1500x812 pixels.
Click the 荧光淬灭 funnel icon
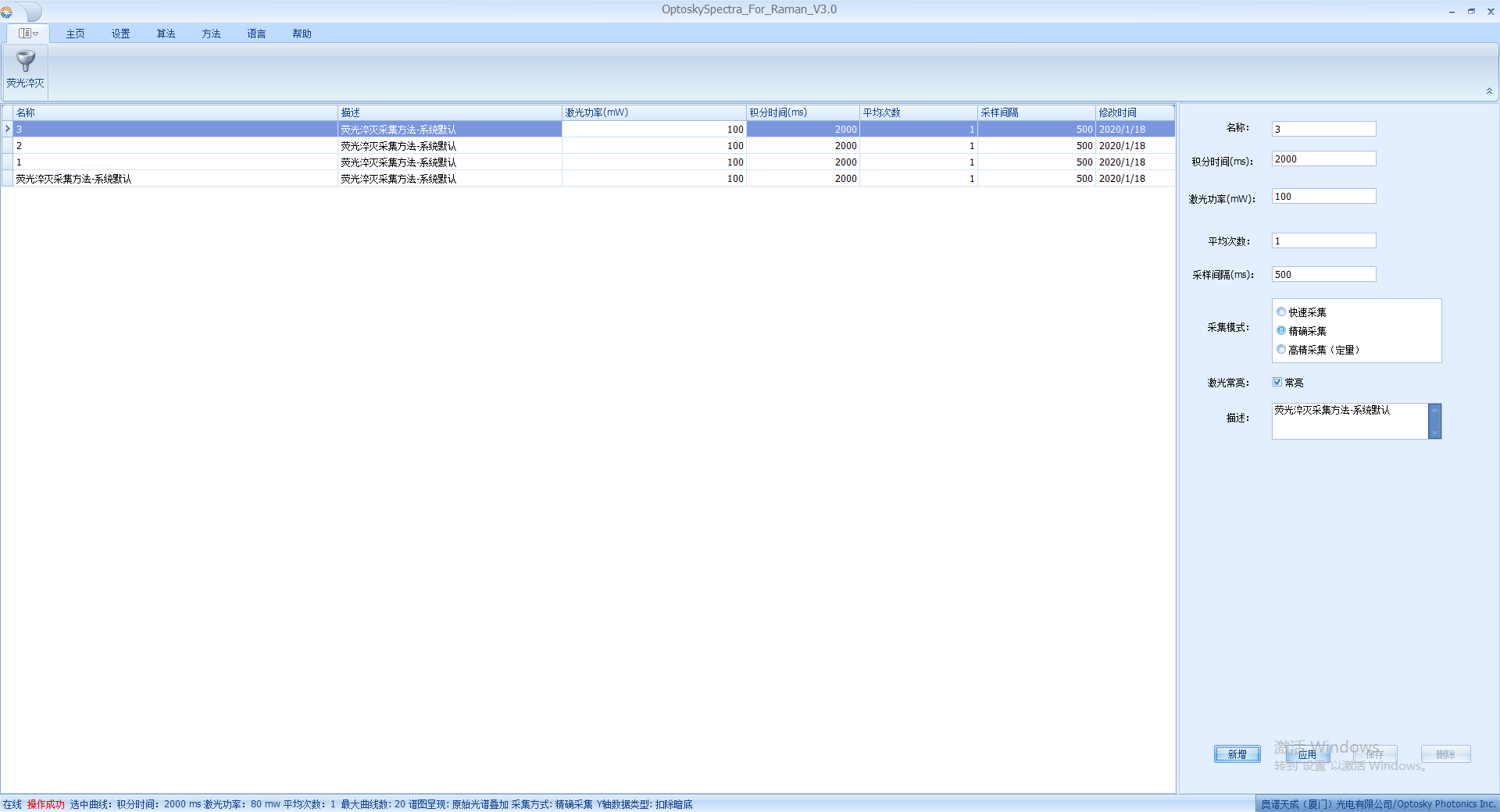(x=26, y=62)
